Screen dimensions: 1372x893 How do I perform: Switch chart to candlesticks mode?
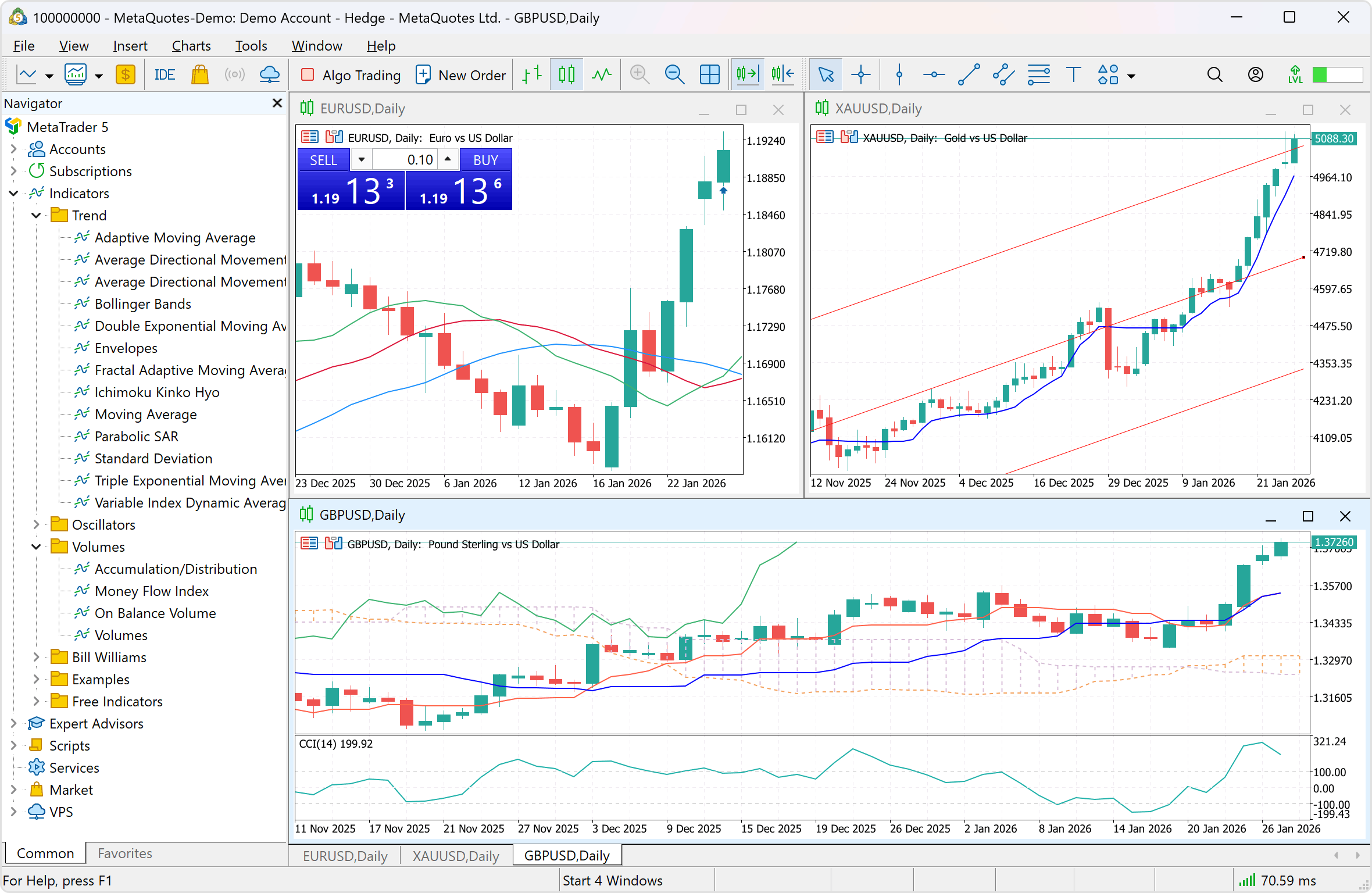[566, 75]
